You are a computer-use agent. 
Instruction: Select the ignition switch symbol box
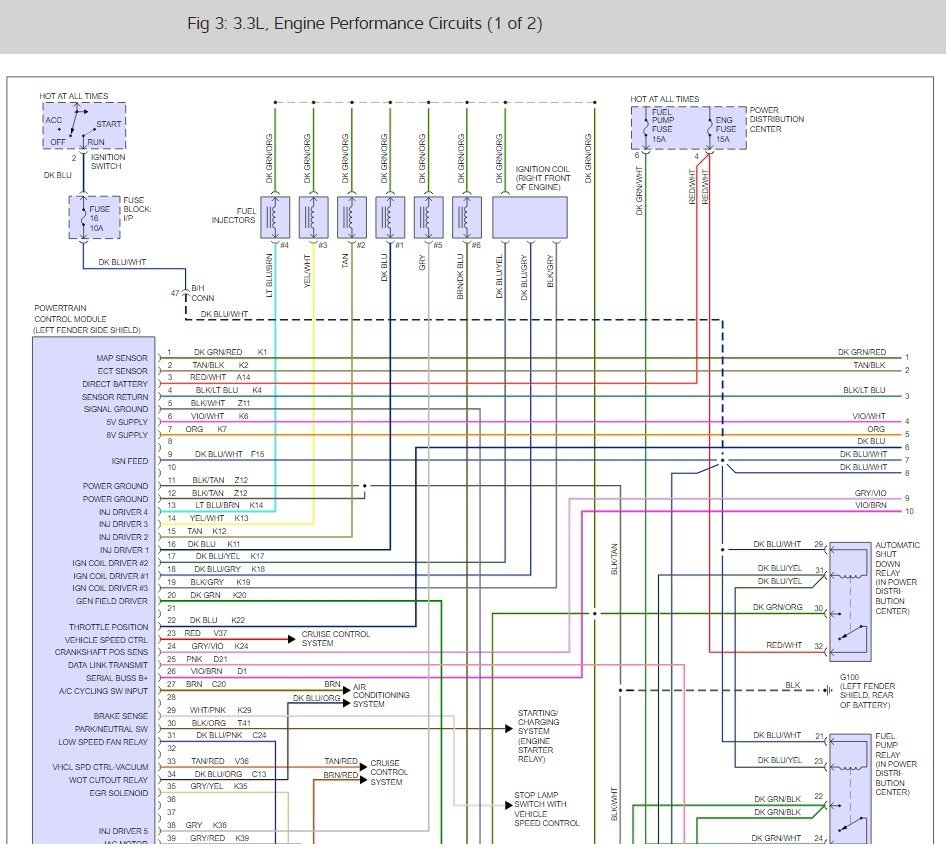[x=84, y=125]
